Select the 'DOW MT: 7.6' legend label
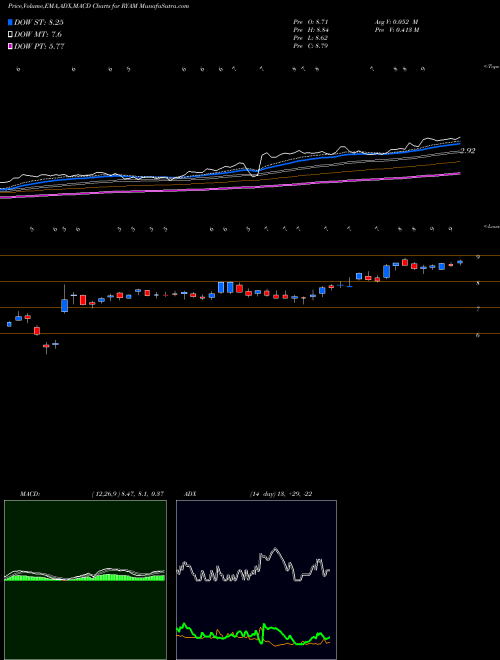The height and width of the screenshot is (660, 500). (38, 35)
